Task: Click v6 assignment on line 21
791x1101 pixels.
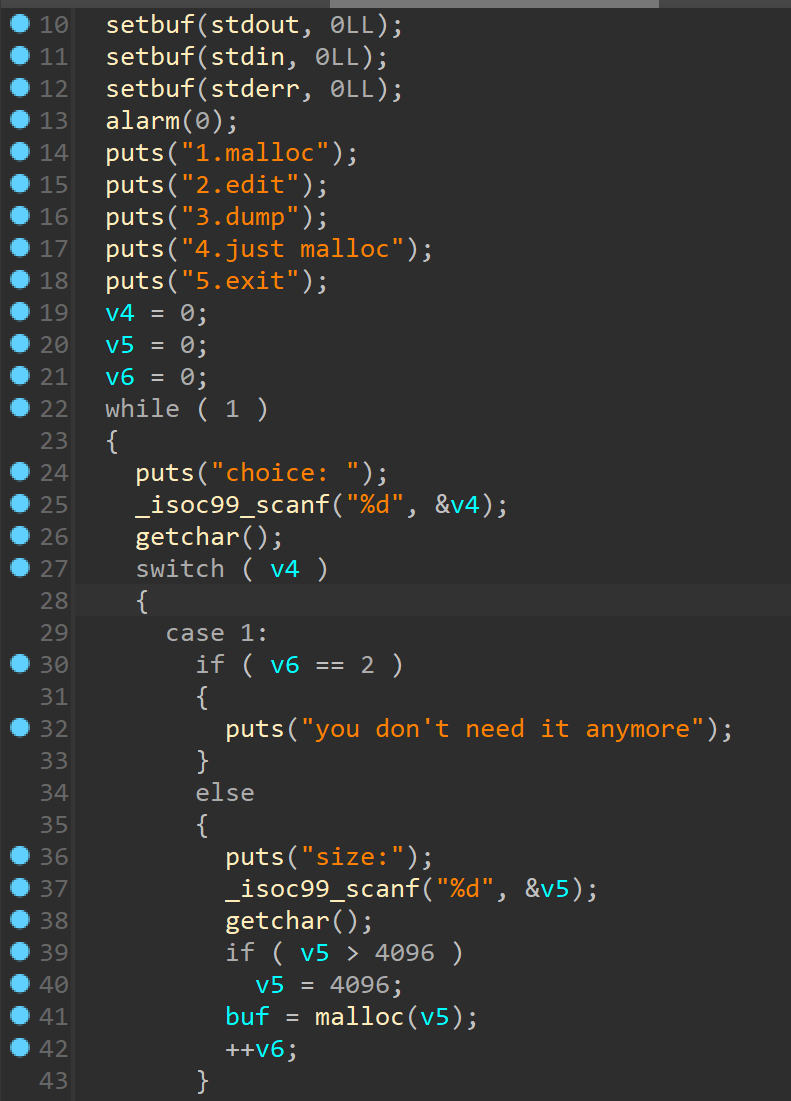Action: point(157,377)
